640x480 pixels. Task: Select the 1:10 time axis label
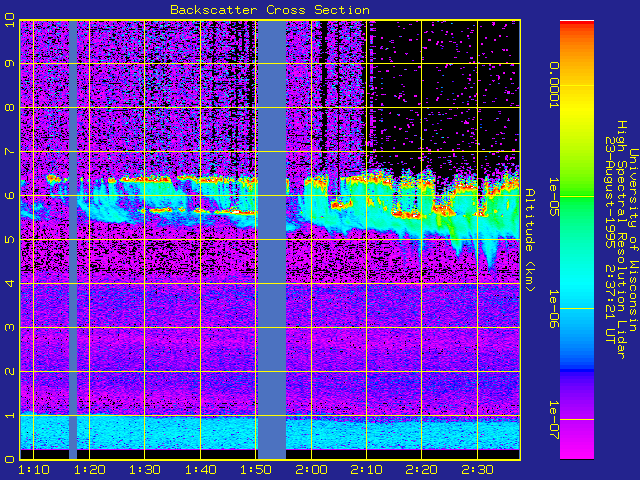tap(34, 469)
